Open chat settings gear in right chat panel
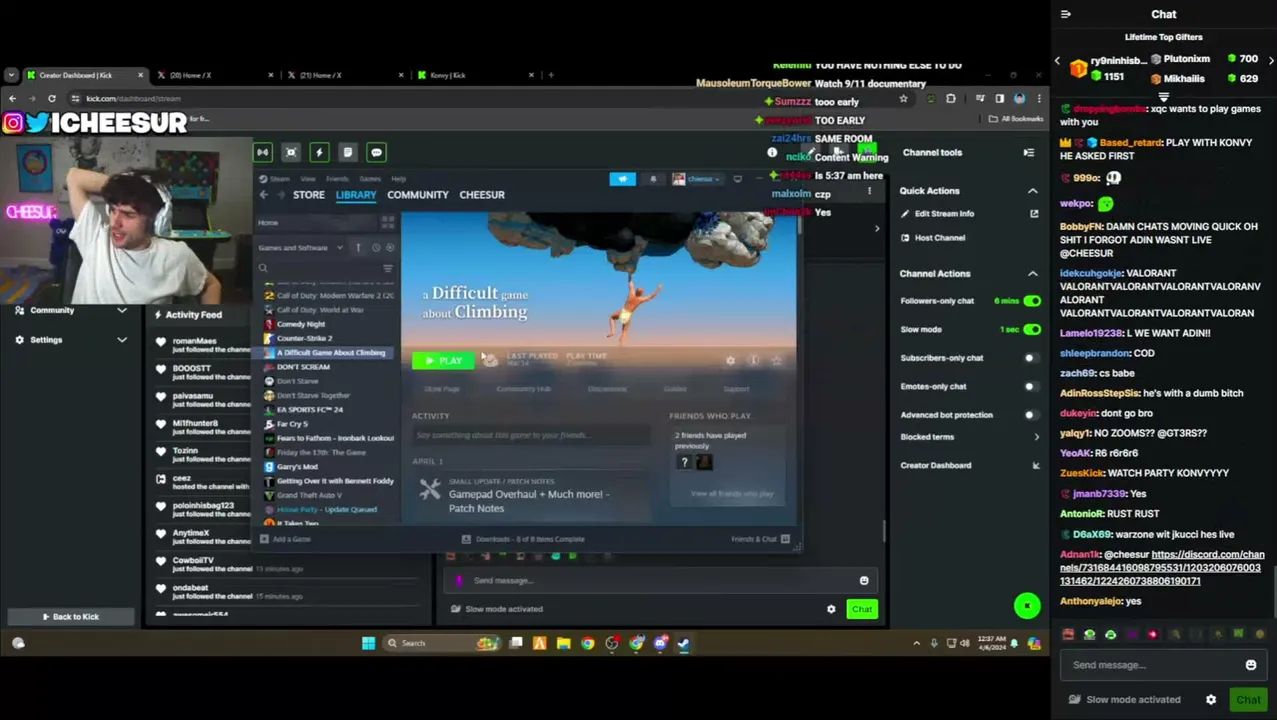1277x720 pixels. coord(1211,700)
